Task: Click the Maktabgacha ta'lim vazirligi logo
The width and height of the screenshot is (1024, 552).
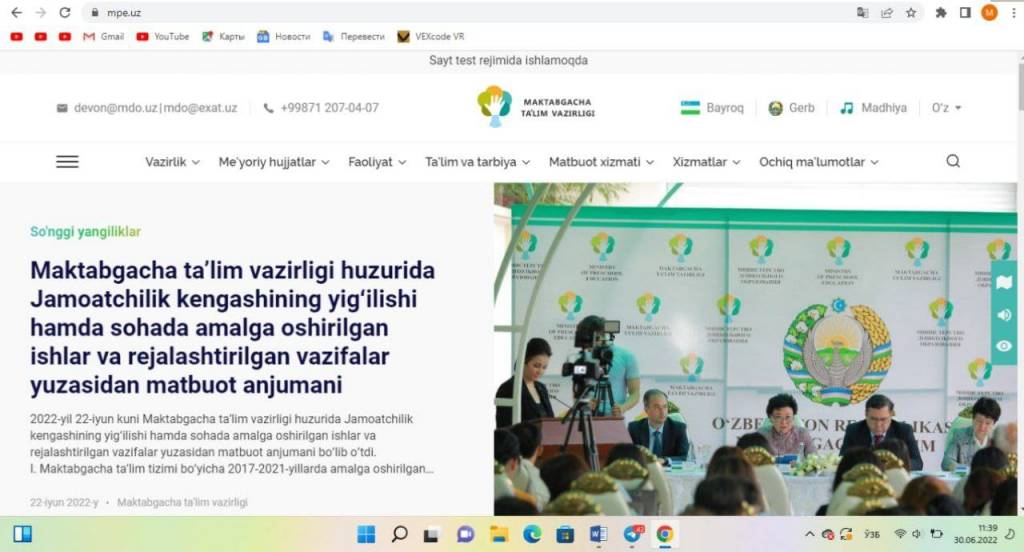Action: point(535,107)
